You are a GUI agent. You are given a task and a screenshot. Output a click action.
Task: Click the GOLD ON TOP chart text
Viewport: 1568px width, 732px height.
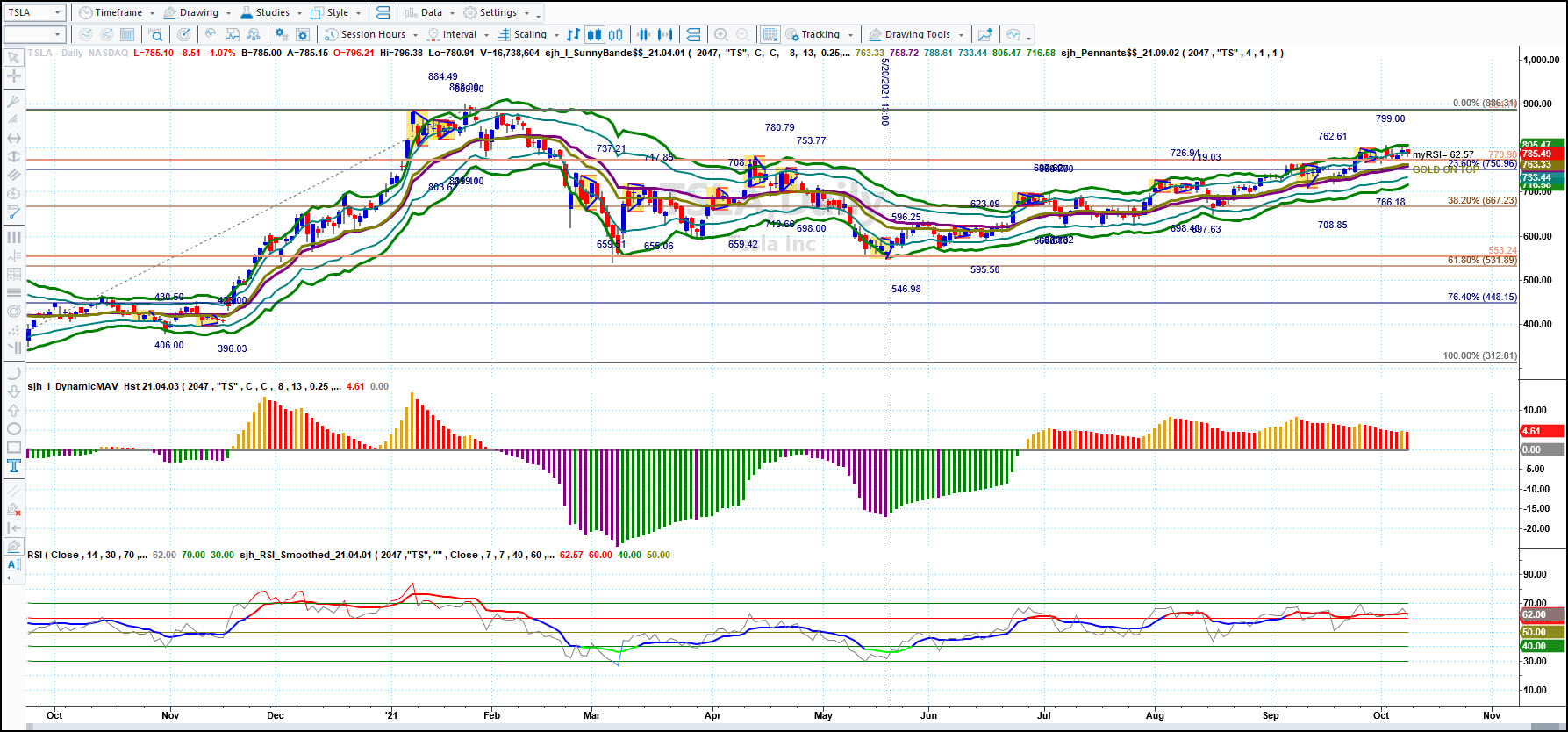[1445, 169]
